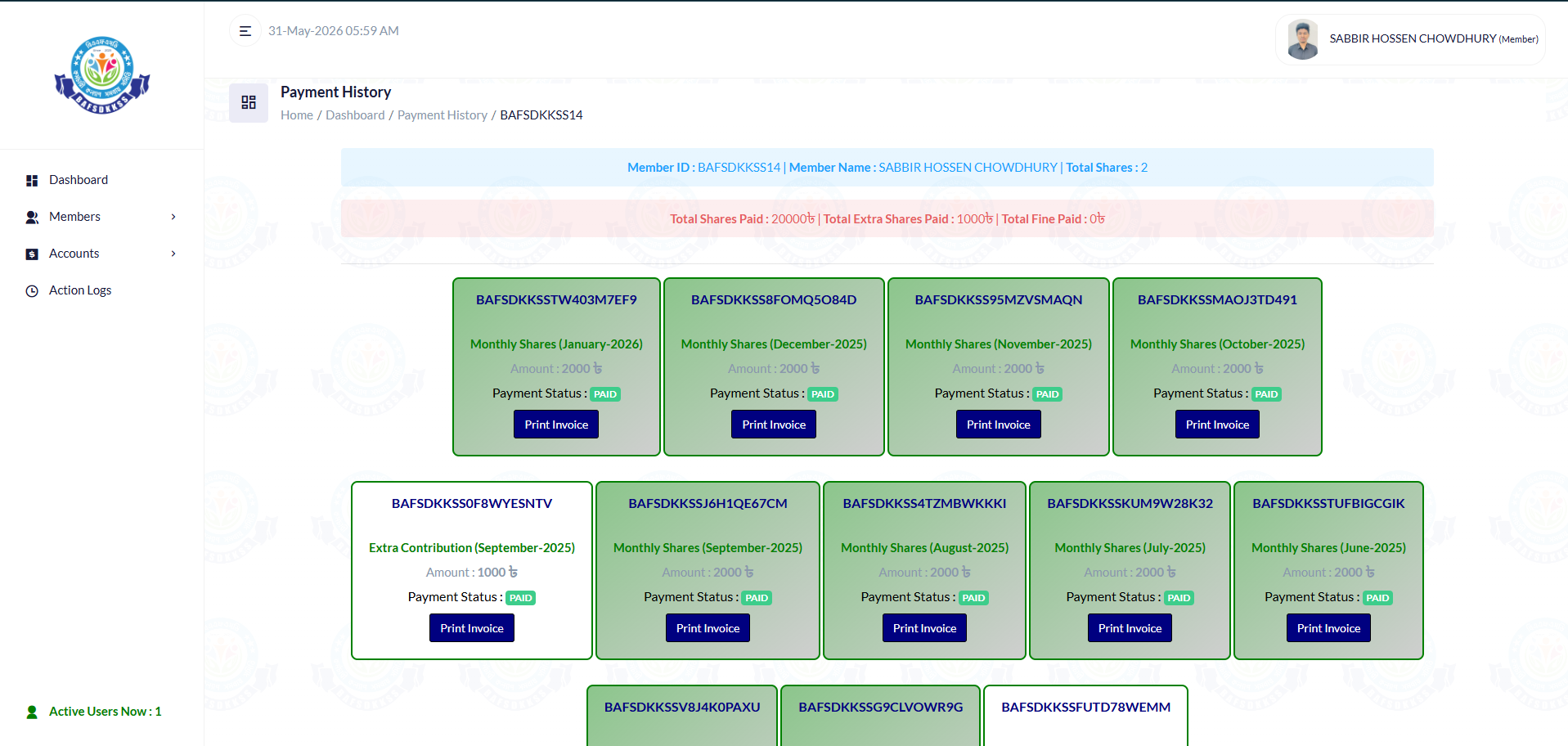1568x746 pixels.
Task: Click the Dashboard grid icon in sidebar
Action: click(x=32, y=181)
